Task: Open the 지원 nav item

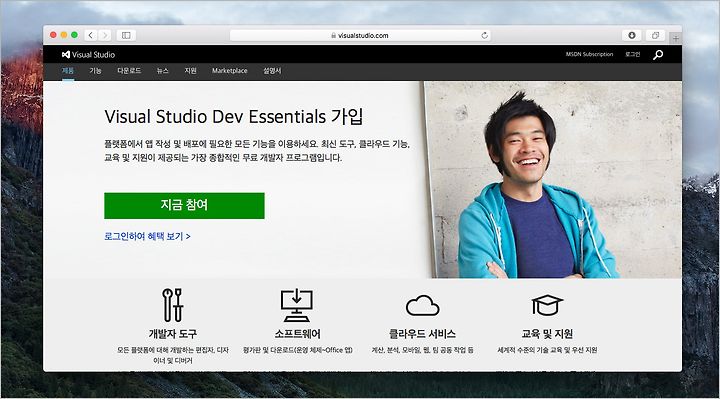Action: coord(191,71)
